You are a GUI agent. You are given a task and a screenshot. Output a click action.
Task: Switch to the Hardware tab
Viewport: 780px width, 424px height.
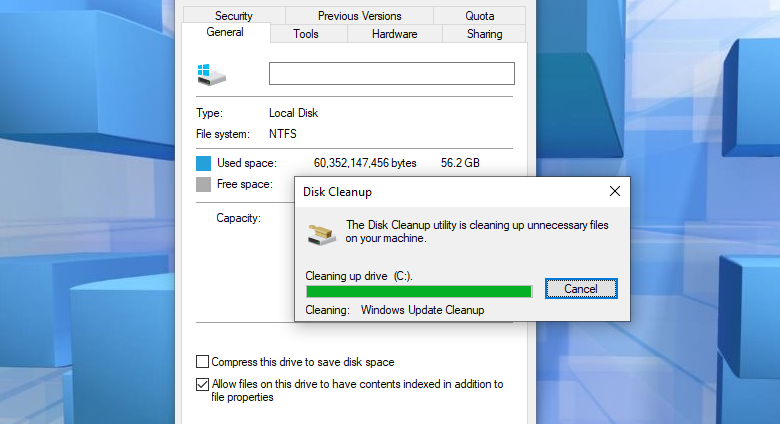(394, 34)
